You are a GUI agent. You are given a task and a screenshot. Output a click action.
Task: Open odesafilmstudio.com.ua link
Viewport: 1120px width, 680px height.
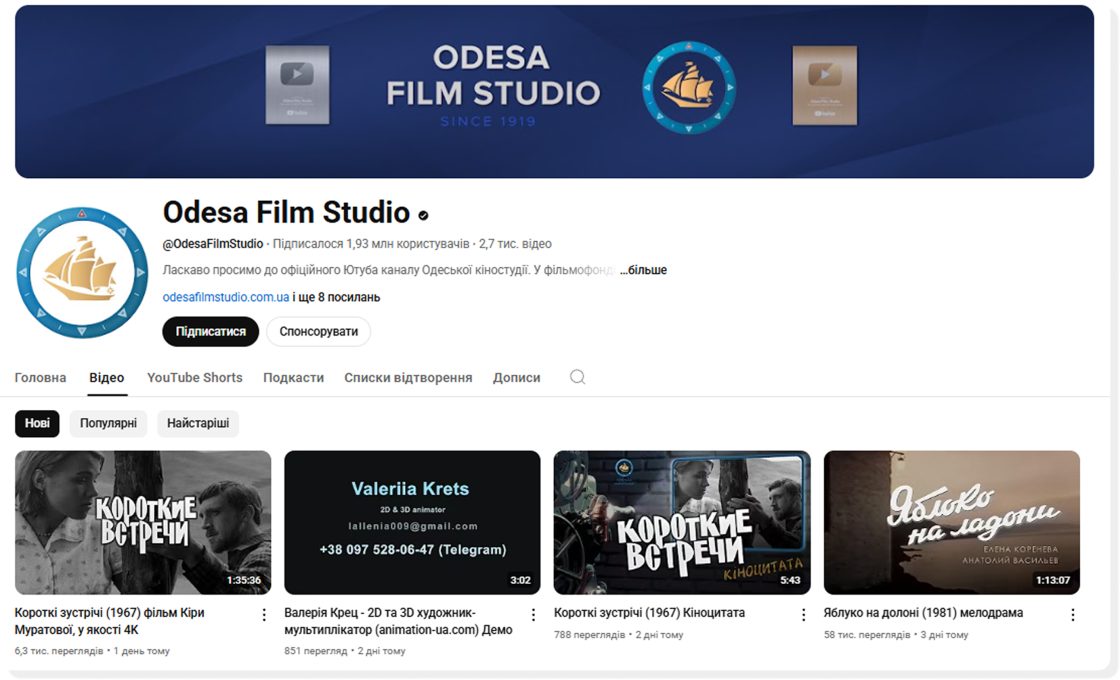pyautogui.click(x=226, y=297)
